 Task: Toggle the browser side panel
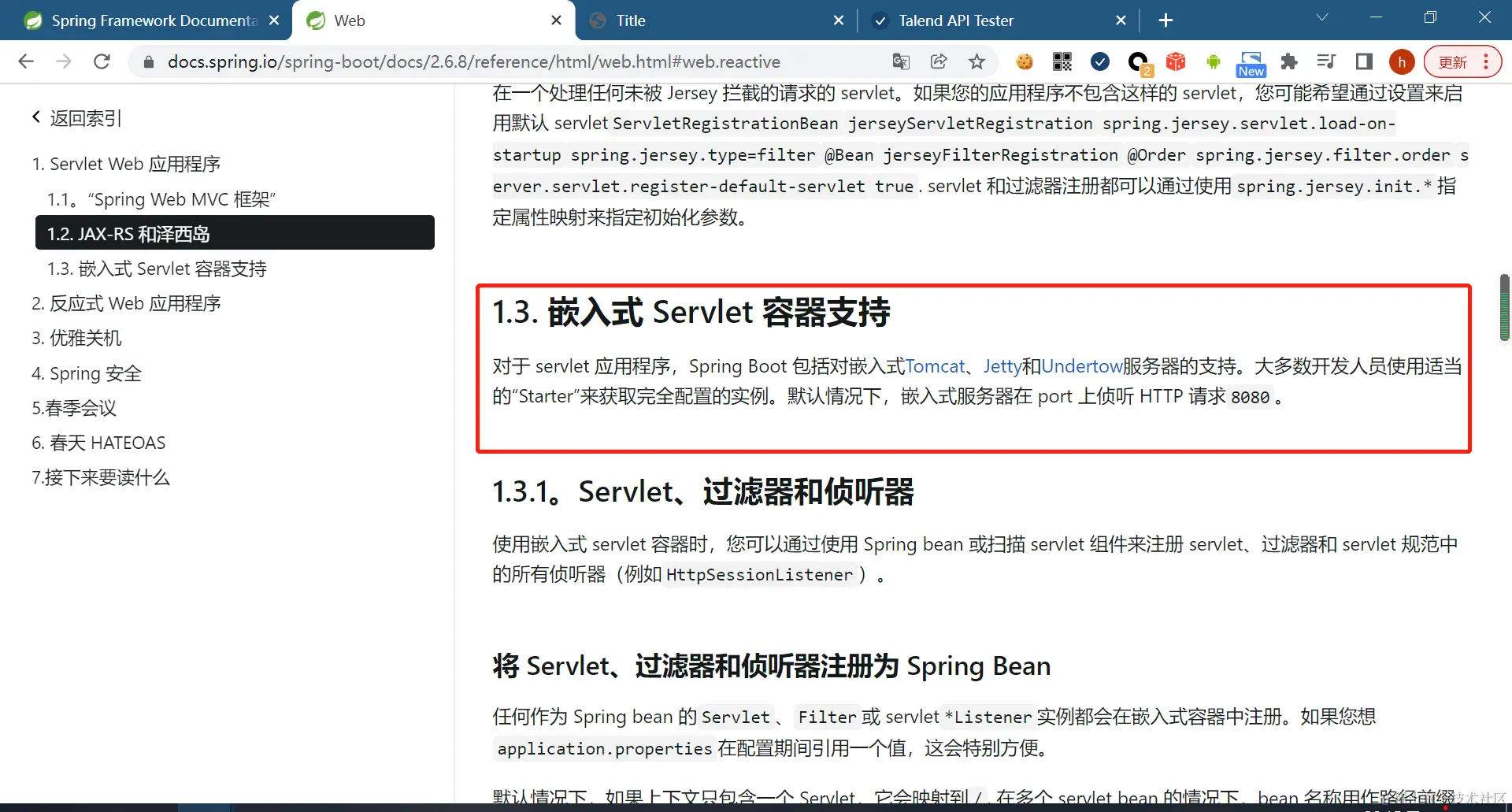[1364, 61]
